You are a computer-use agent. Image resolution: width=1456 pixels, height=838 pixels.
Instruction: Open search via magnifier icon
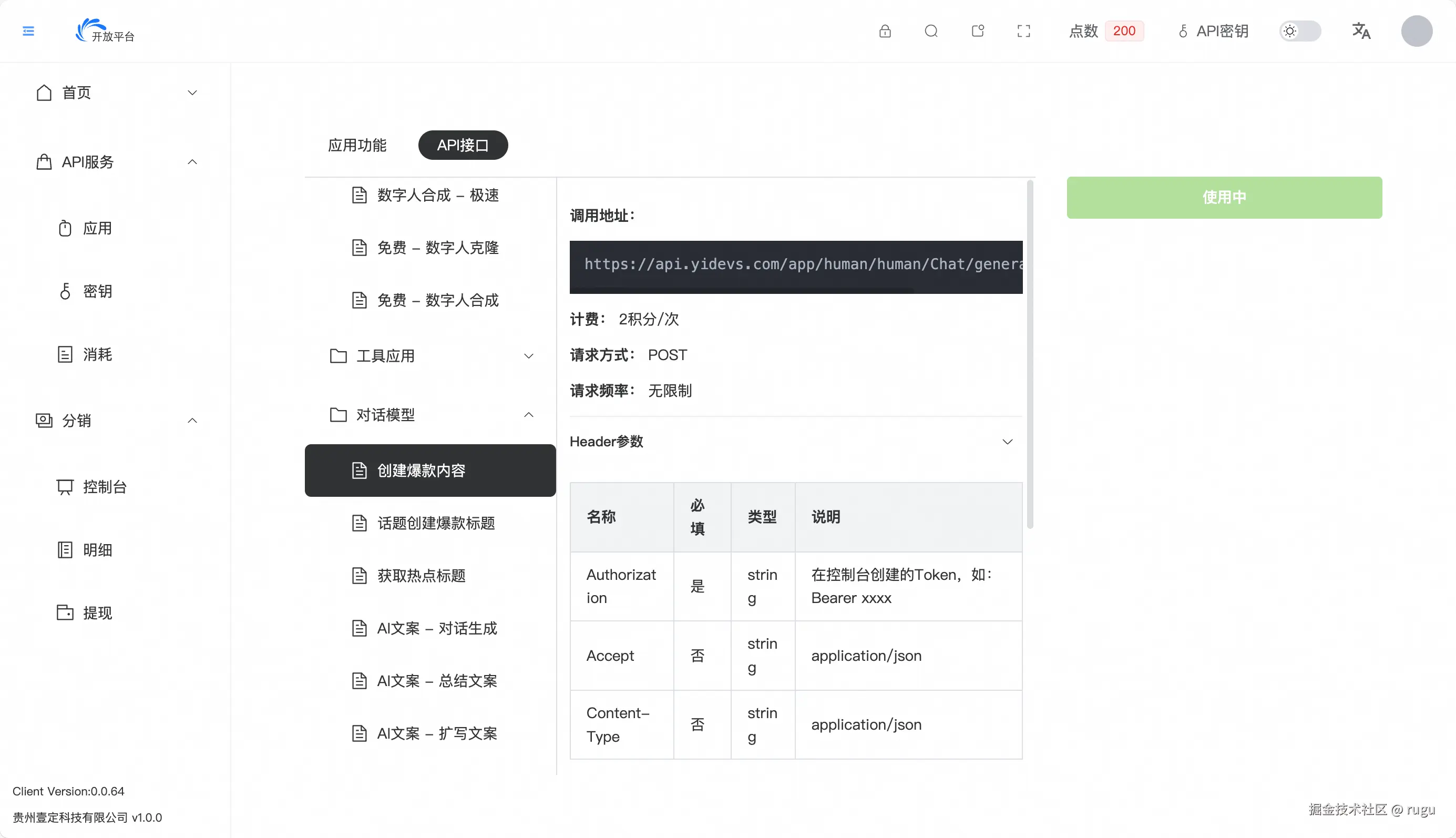[931, 31]
